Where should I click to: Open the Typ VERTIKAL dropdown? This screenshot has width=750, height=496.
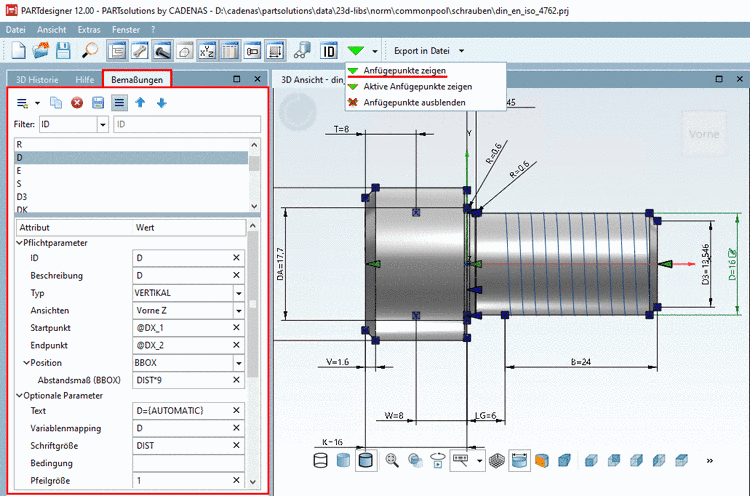click(x=238, y=293)
